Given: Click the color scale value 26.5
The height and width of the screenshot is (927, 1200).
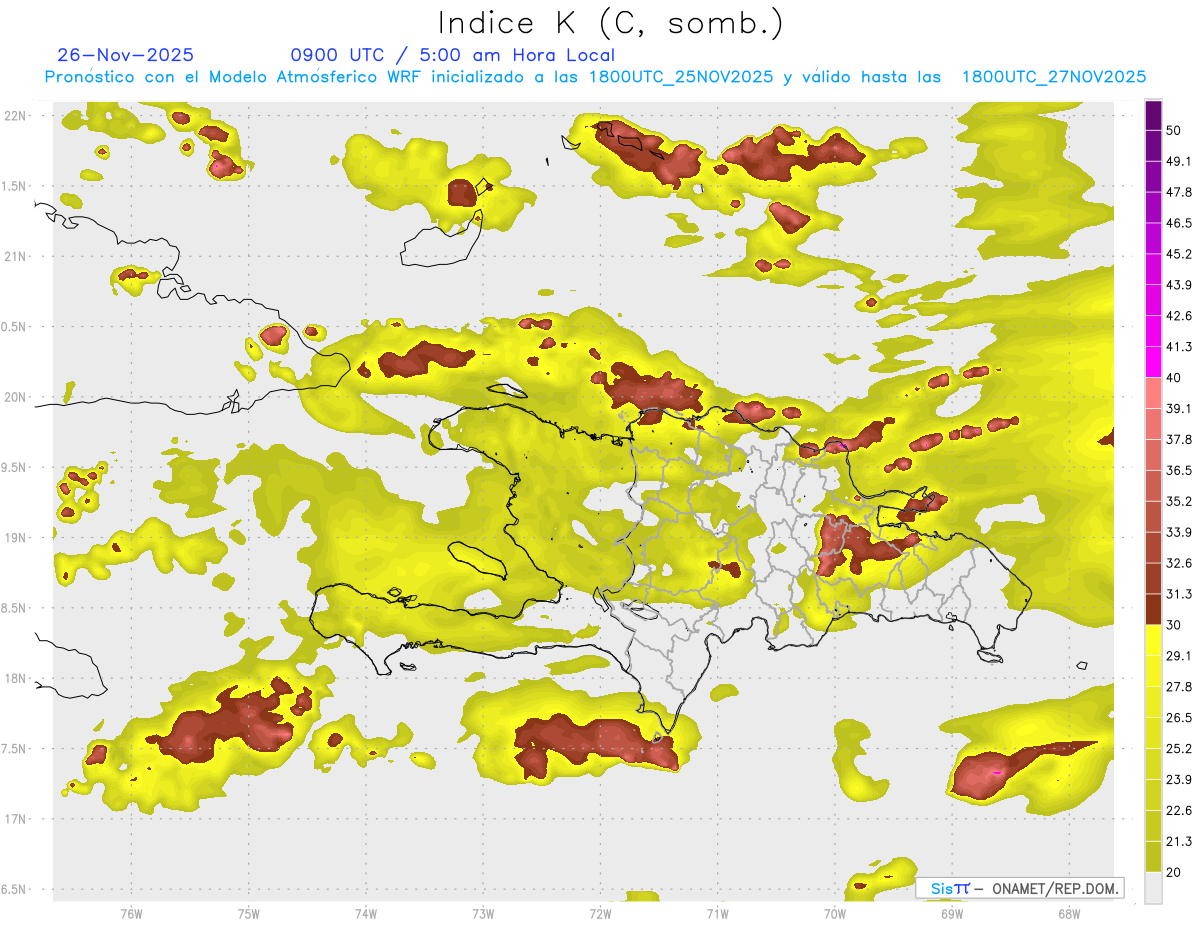Looking at the screenshot, I should point(1179,718).
